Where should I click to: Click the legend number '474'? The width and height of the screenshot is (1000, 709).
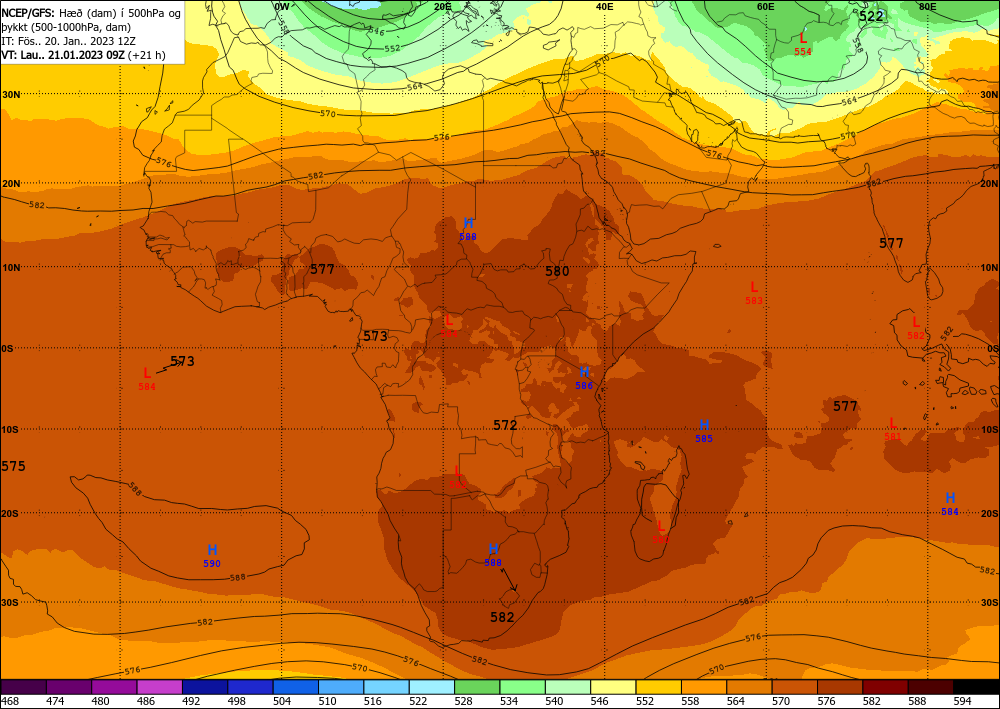click(55, 701)
